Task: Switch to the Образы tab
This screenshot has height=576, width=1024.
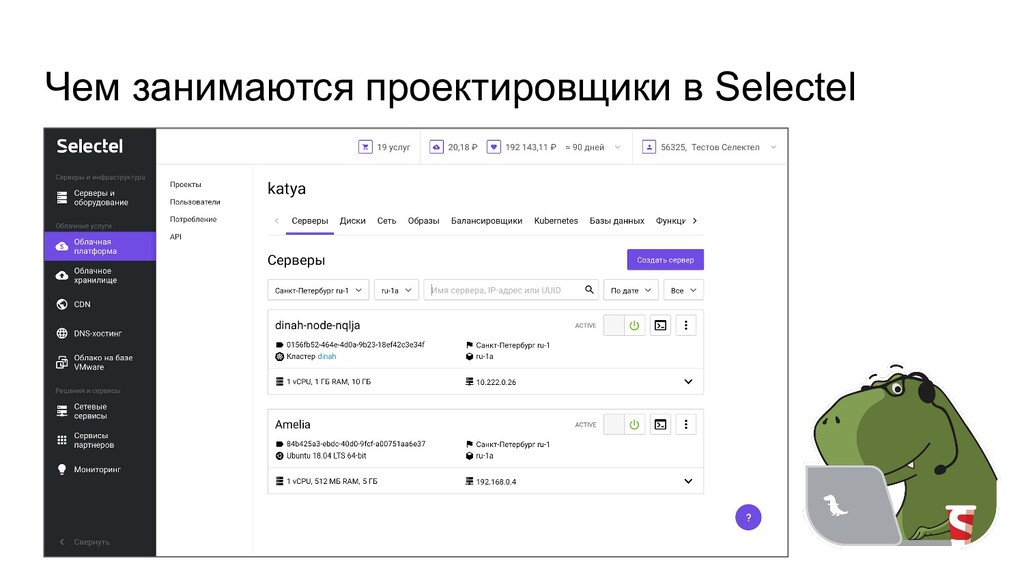Action: pos(424,221)
